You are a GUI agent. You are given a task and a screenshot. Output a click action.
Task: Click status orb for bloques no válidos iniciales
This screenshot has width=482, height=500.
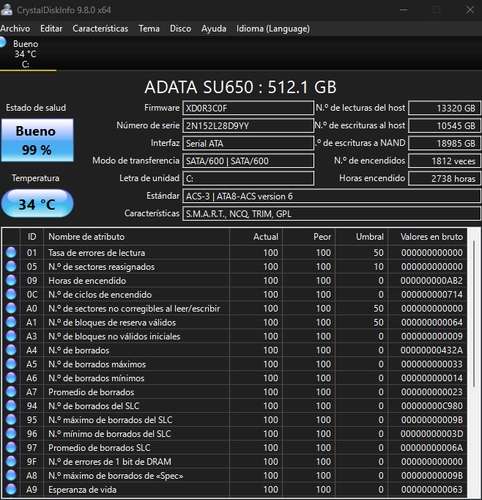(x=11, y=336)
